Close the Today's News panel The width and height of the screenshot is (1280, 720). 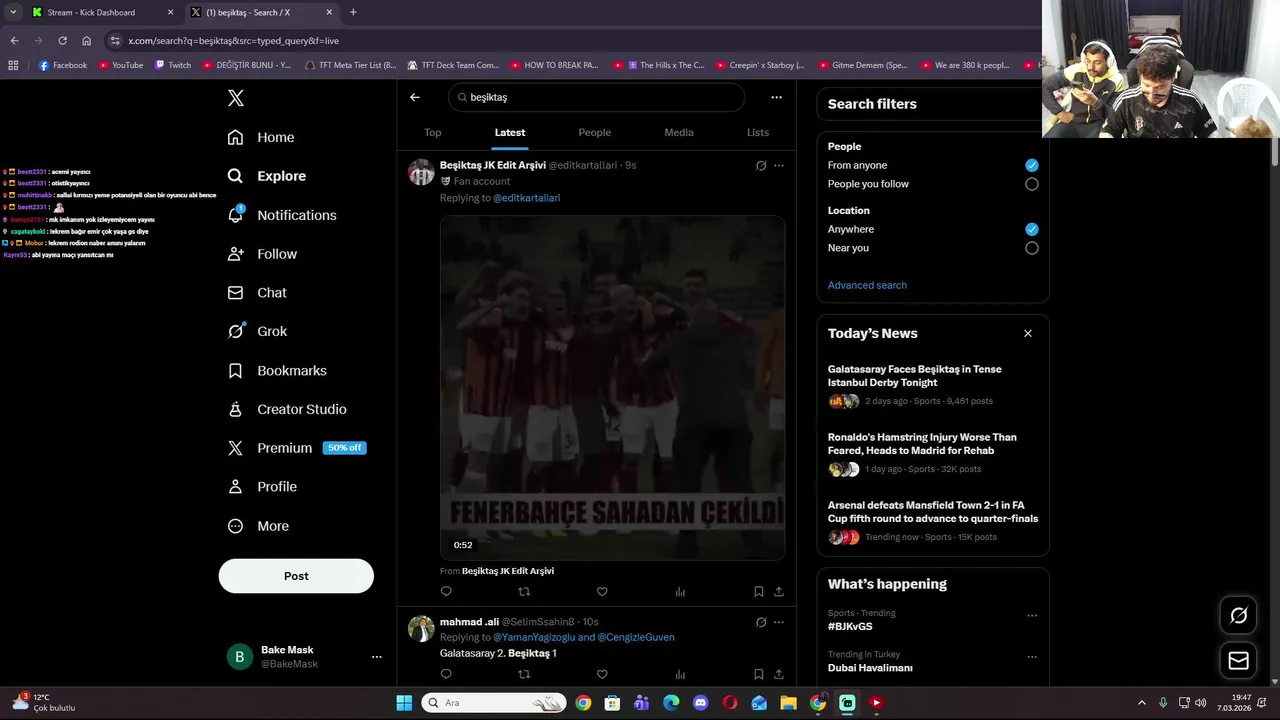coord(1028,333)
